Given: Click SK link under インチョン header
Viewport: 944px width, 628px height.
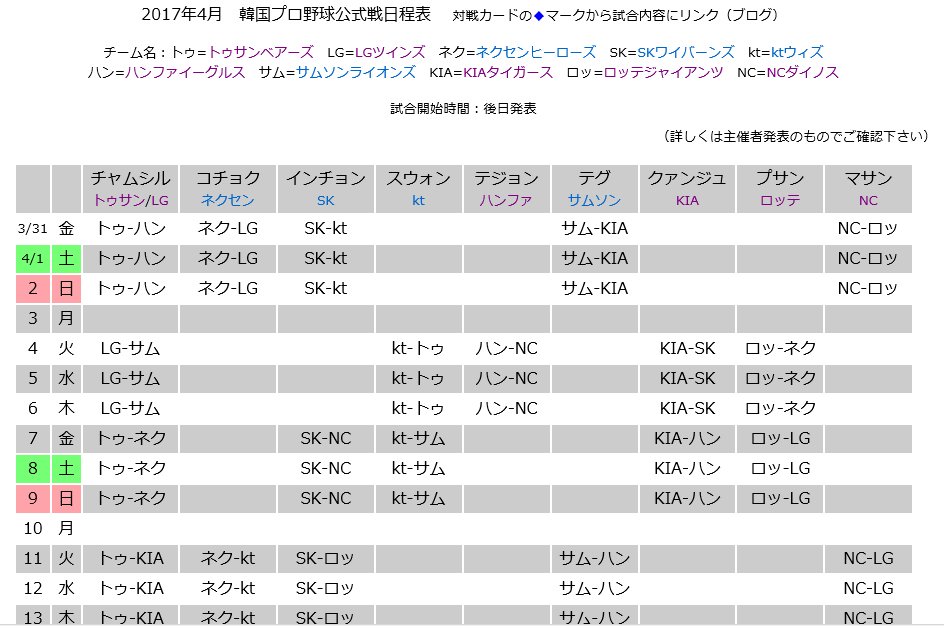Looking at the screenshot, I should click(x=325, y=201).
